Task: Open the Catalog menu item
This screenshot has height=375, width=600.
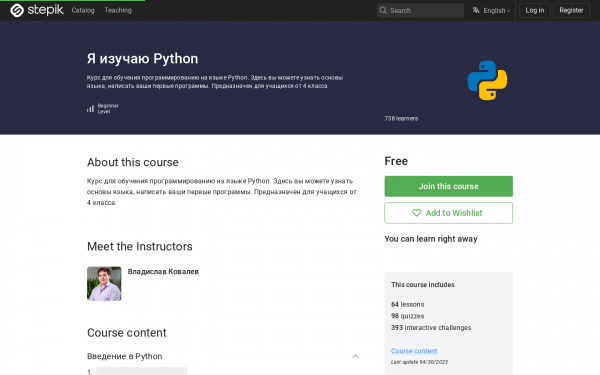Action: point(83,10)
